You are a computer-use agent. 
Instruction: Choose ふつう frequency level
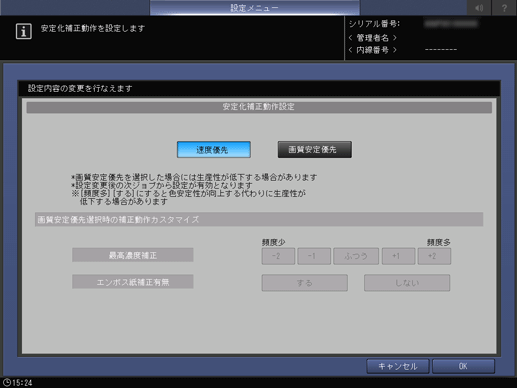tap(356, 256)
